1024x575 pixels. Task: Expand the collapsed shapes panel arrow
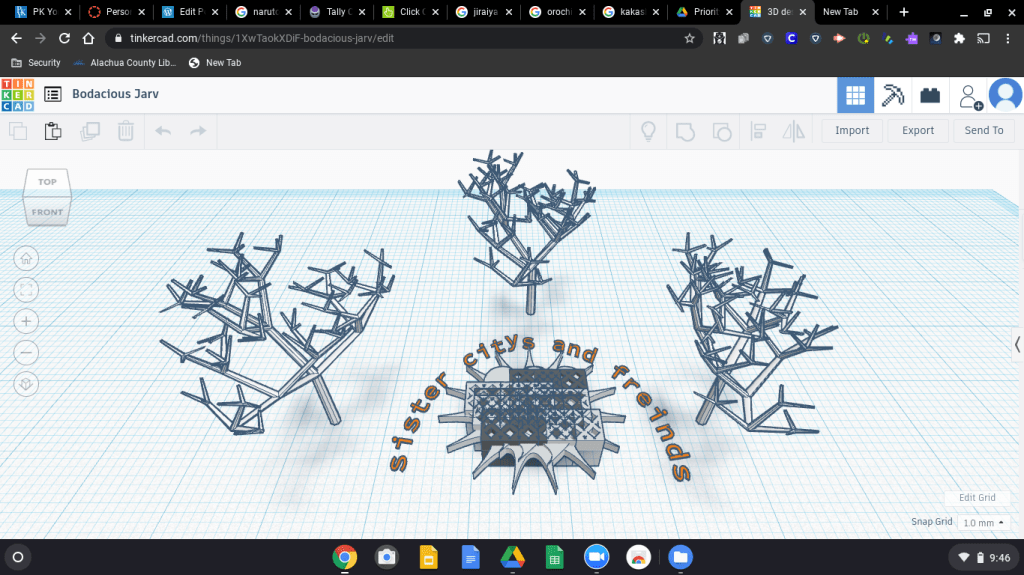pyautogui.click(x=1017, y=344)
